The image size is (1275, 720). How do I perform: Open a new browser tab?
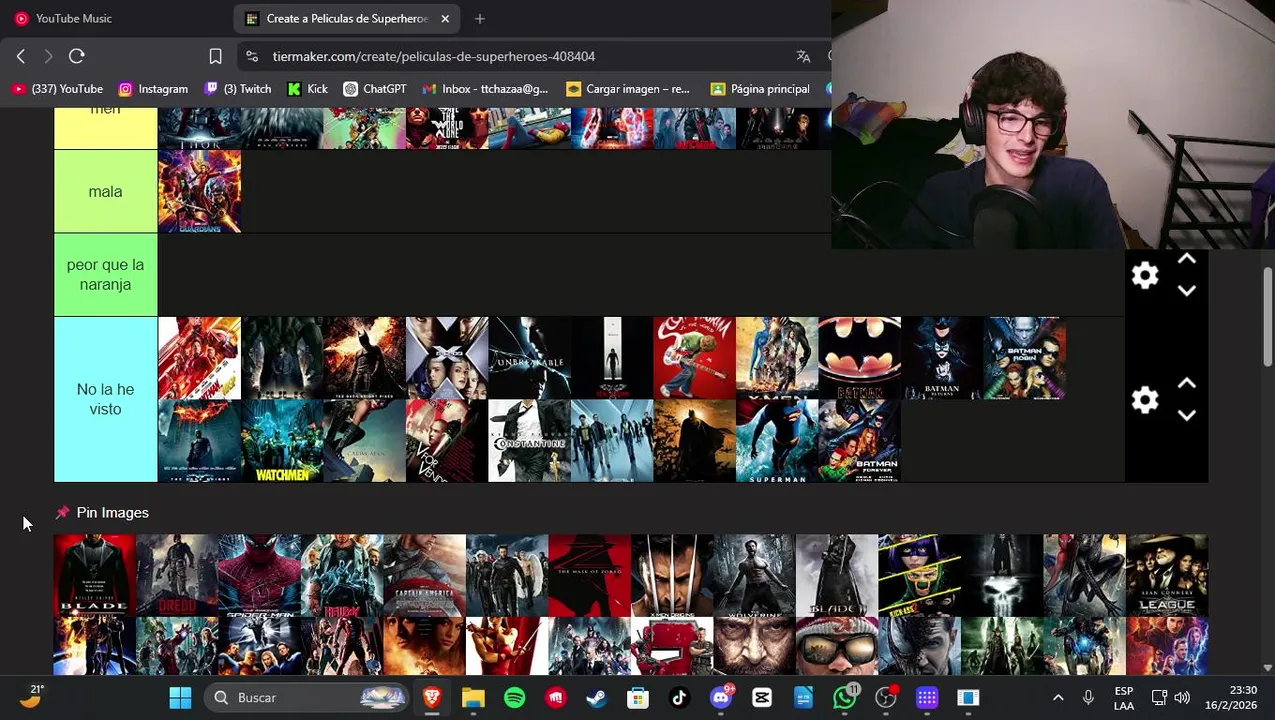pos(480,18)
